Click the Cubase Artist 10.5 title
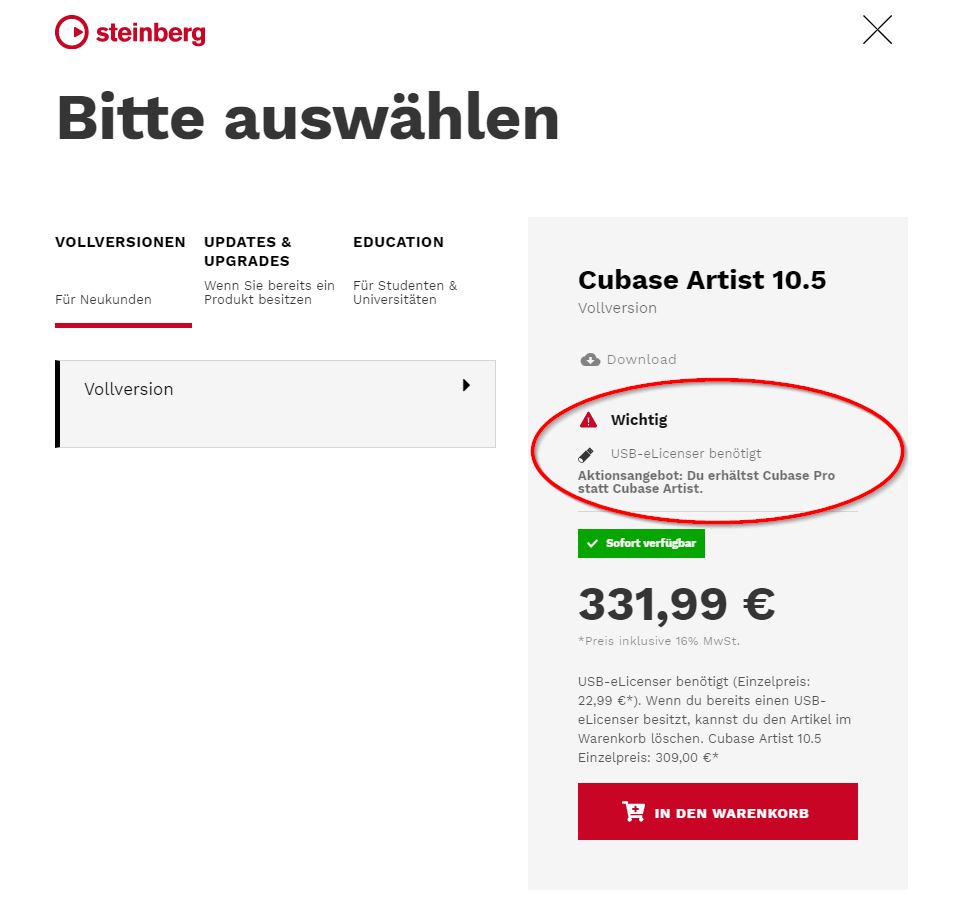The width and height of the screenshot is (977, 918). point(702,280)
